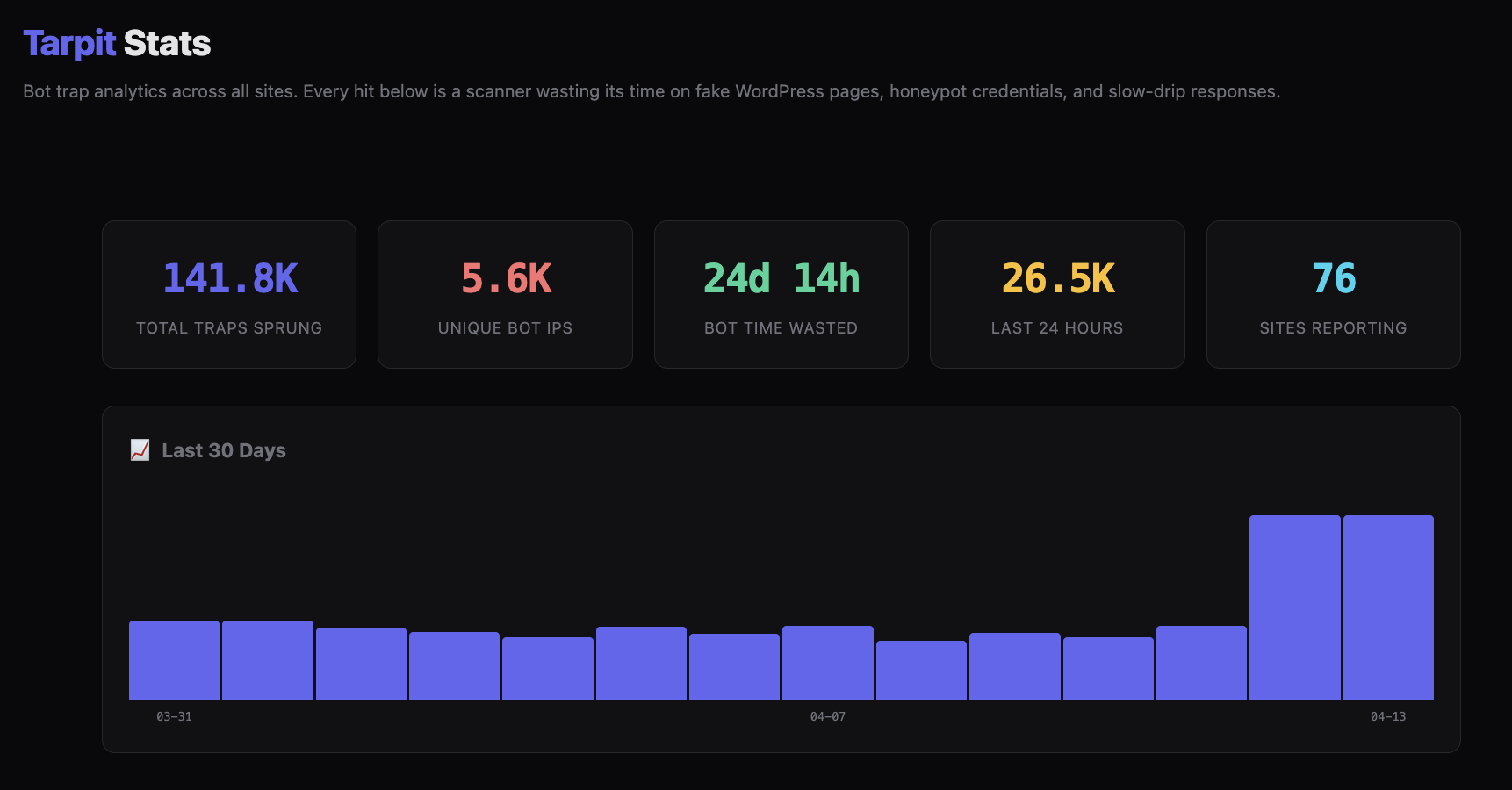Click the BOT TIME WASTED label
The width and height of the screenshot is (1512, 790).
[781, 328]
